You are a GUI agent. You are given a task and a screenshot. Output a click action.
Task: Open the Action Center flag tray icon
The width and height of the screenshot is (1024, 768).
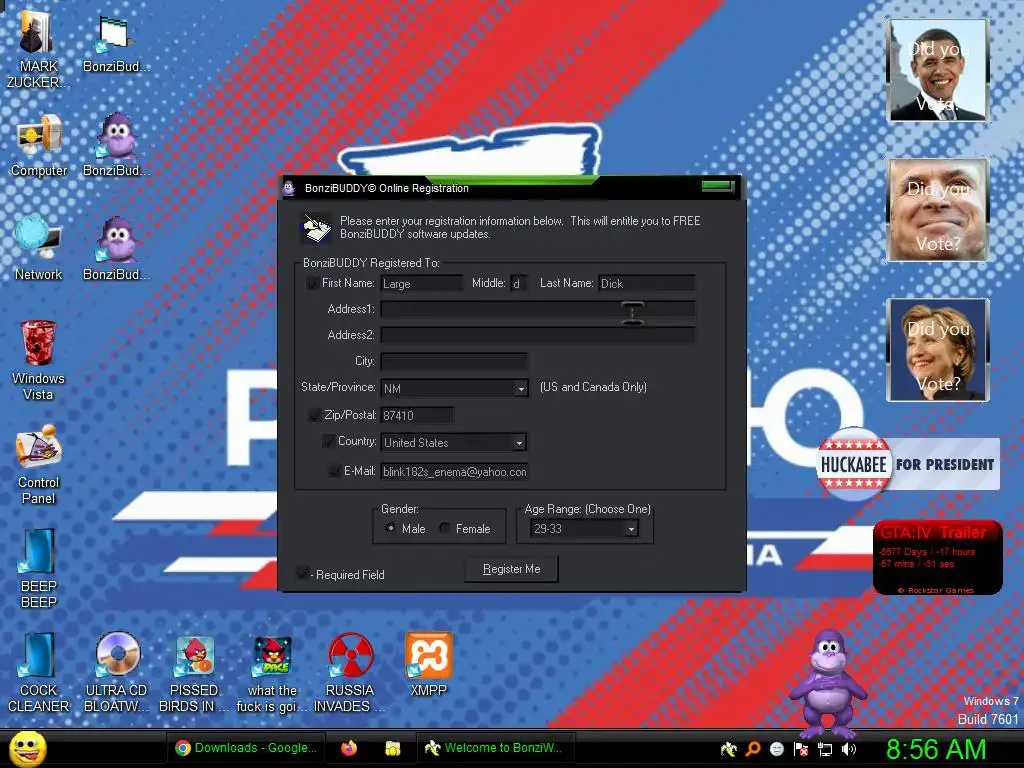801,749
